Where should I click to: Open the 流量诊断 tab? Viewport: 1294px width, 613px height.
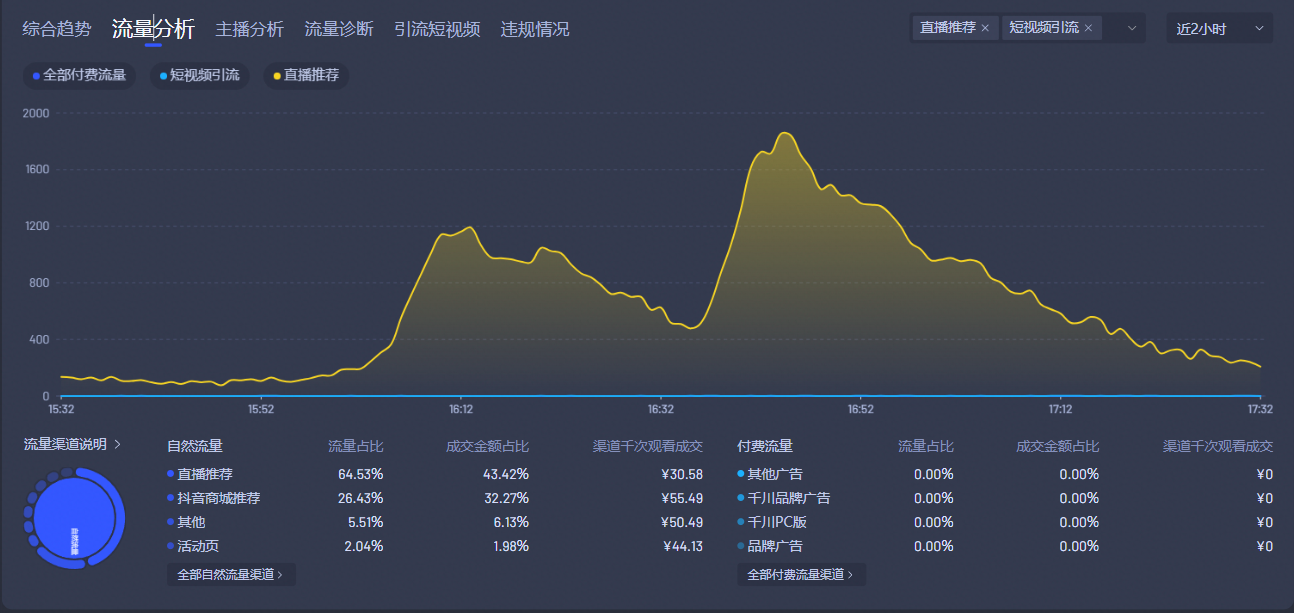click(339, 29)
